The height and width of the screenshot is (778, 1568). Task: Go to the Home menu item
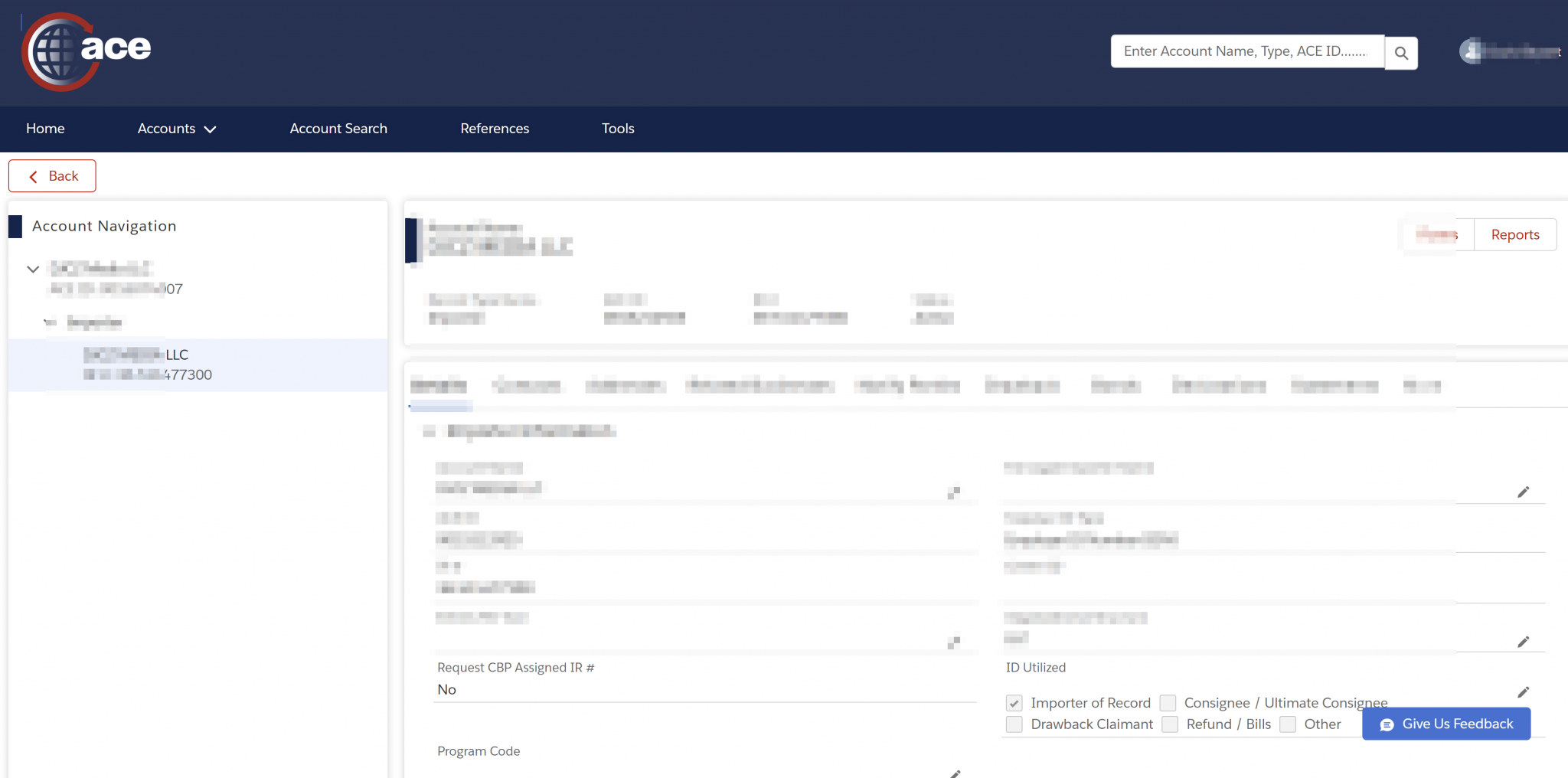pyautogui.click(x=45, y=129)
